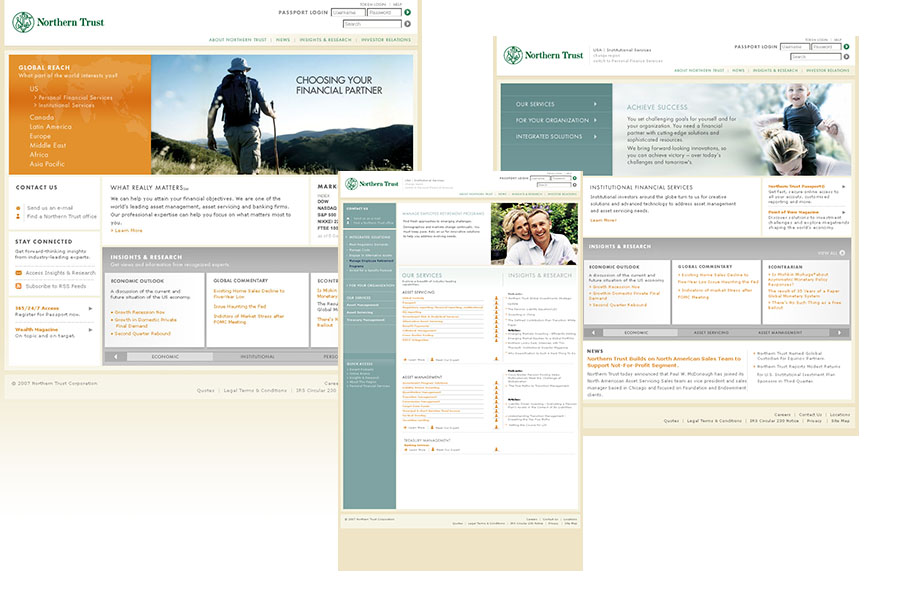Viewport: 900px width, 600px height.
Task: Select Asia Pacific in Global Reach list
Action: point(47,164)
